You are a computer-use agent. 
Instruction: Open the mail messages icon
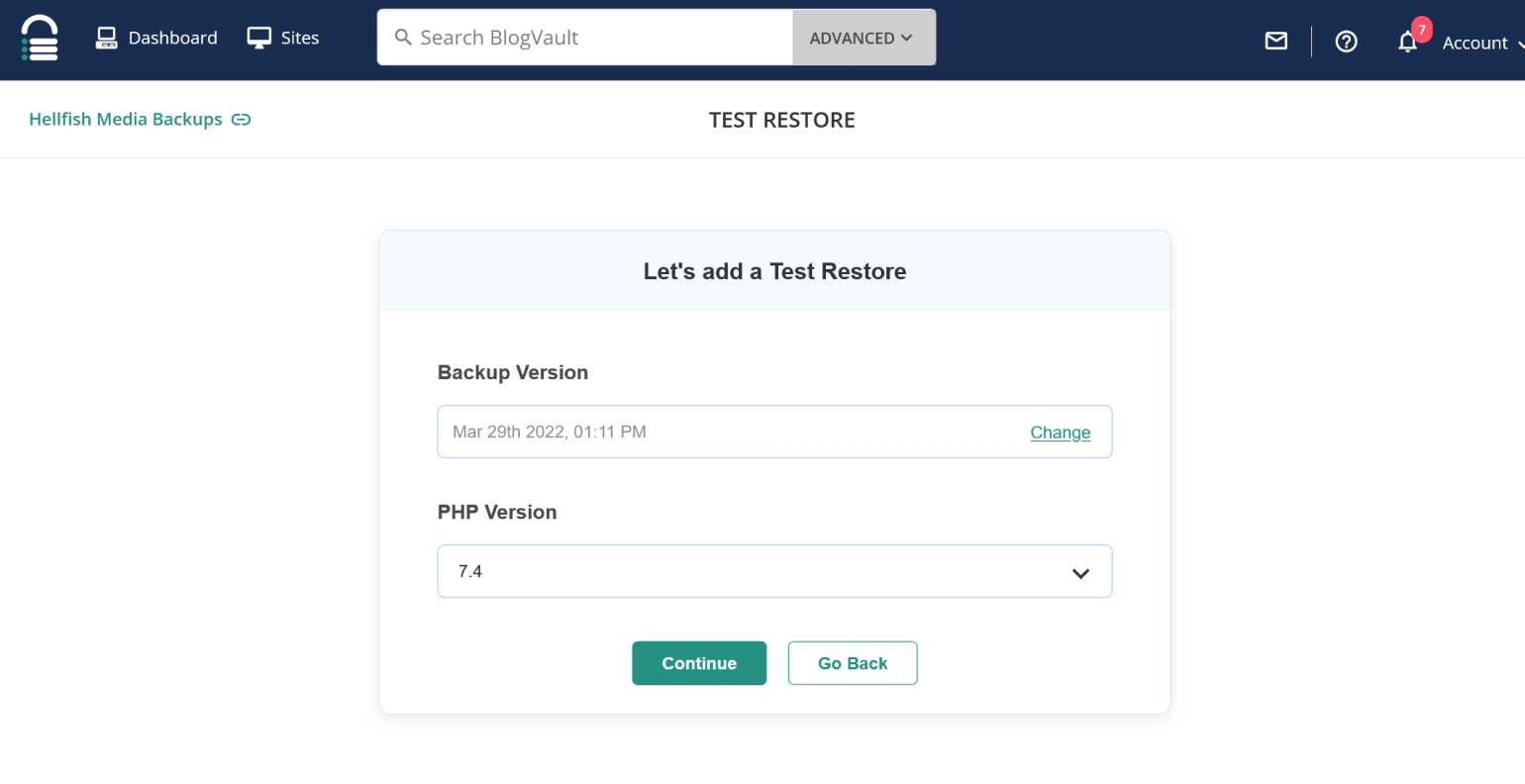point(1276,41)
